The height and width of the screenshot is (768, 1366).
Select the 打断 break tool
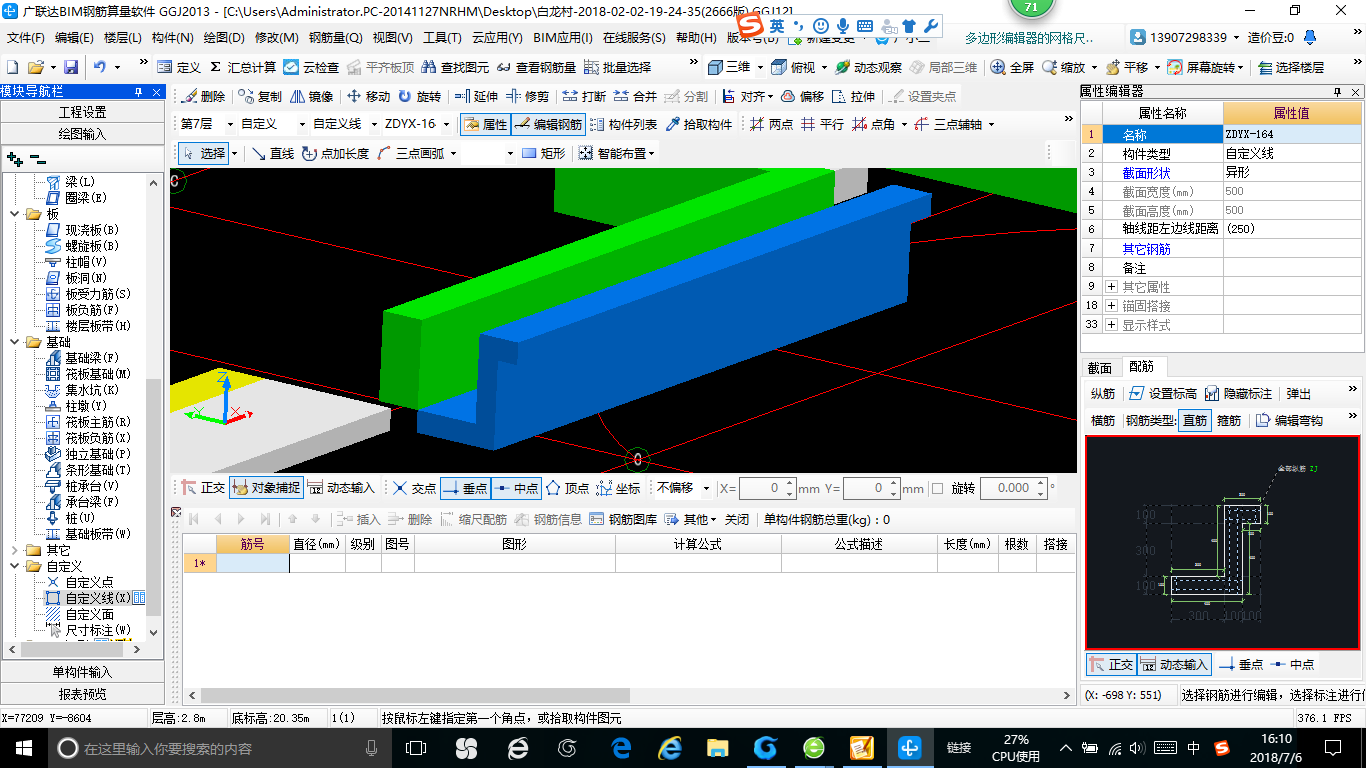tap(584, 96)
